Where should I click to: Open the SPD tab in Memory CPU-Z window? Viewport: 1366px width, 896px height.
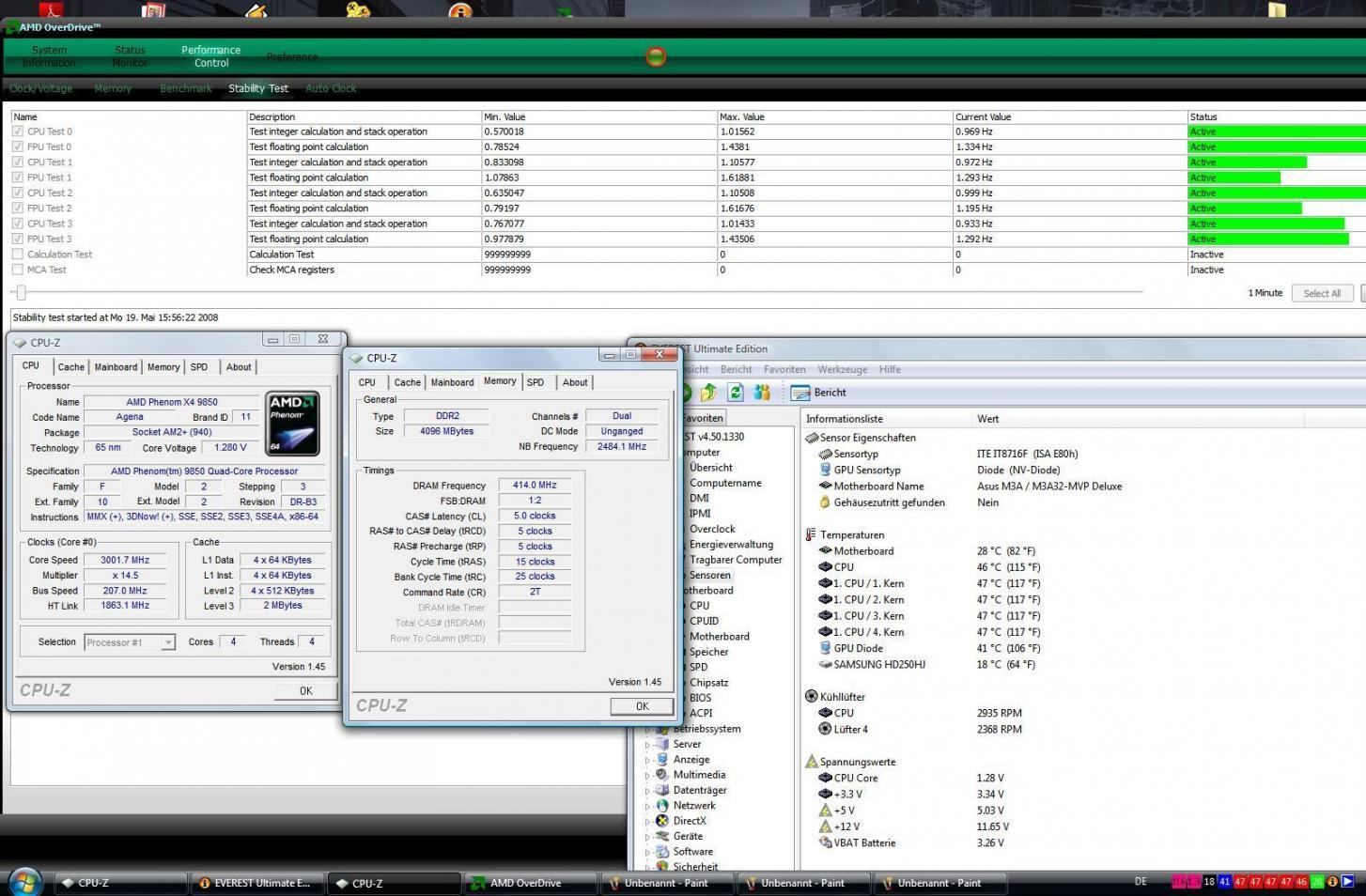pyautogui.click(x=536, y=382)
